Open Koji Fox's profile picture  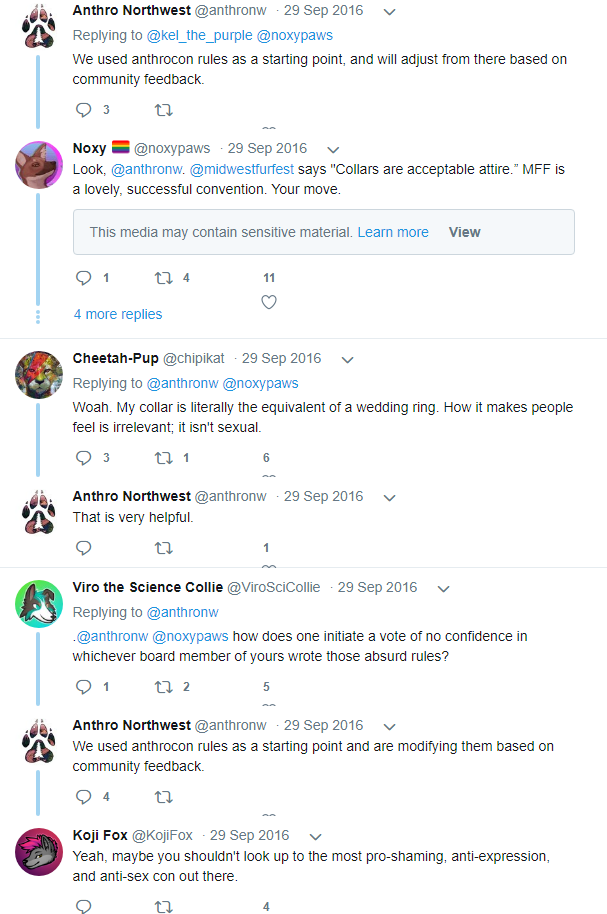40,852
